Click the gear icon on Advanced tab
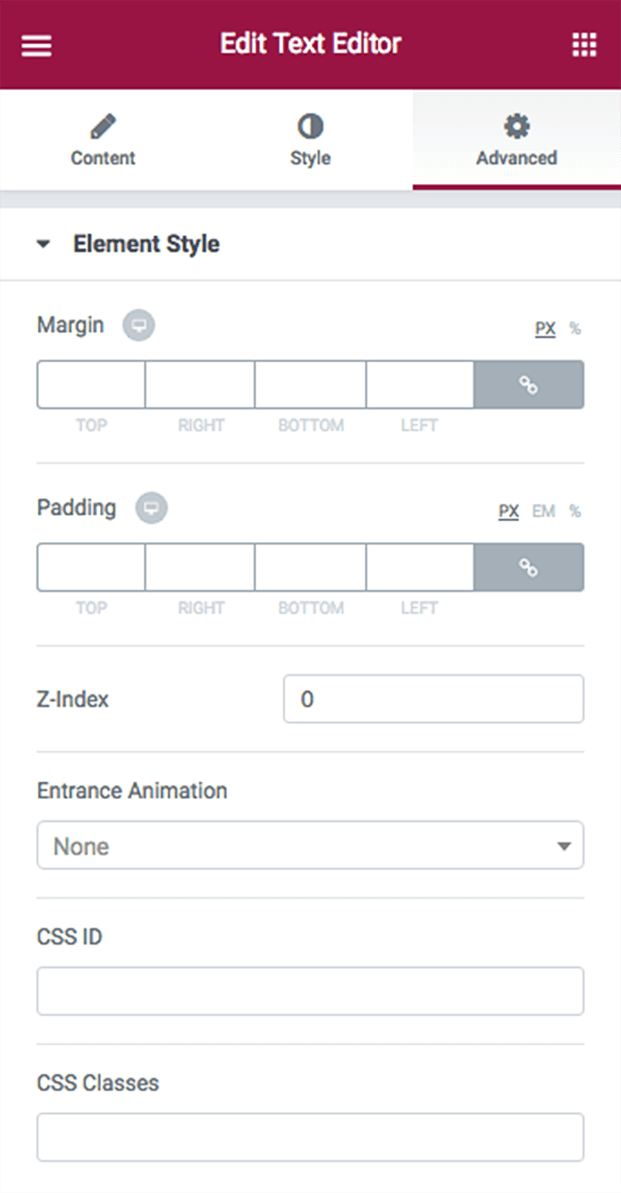 coord(516,126)
